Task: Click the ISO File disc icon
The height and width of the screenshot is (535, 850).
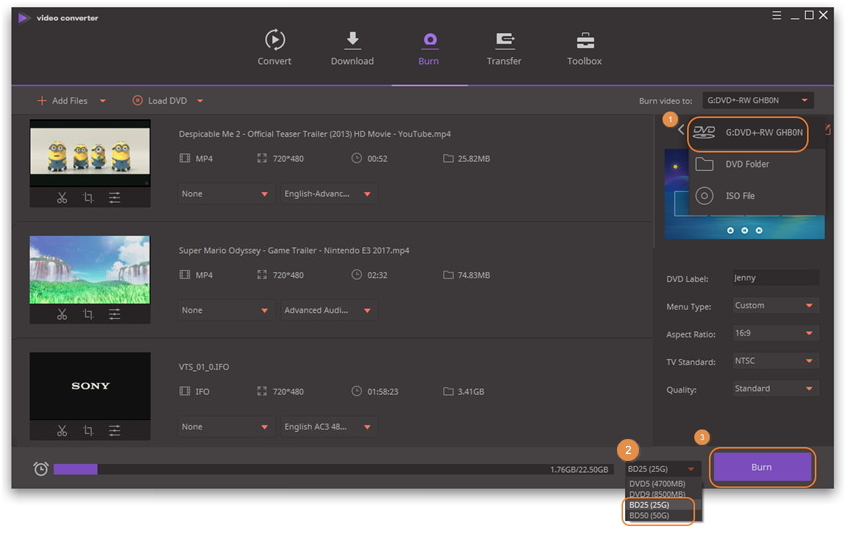Action: point(704,196)
